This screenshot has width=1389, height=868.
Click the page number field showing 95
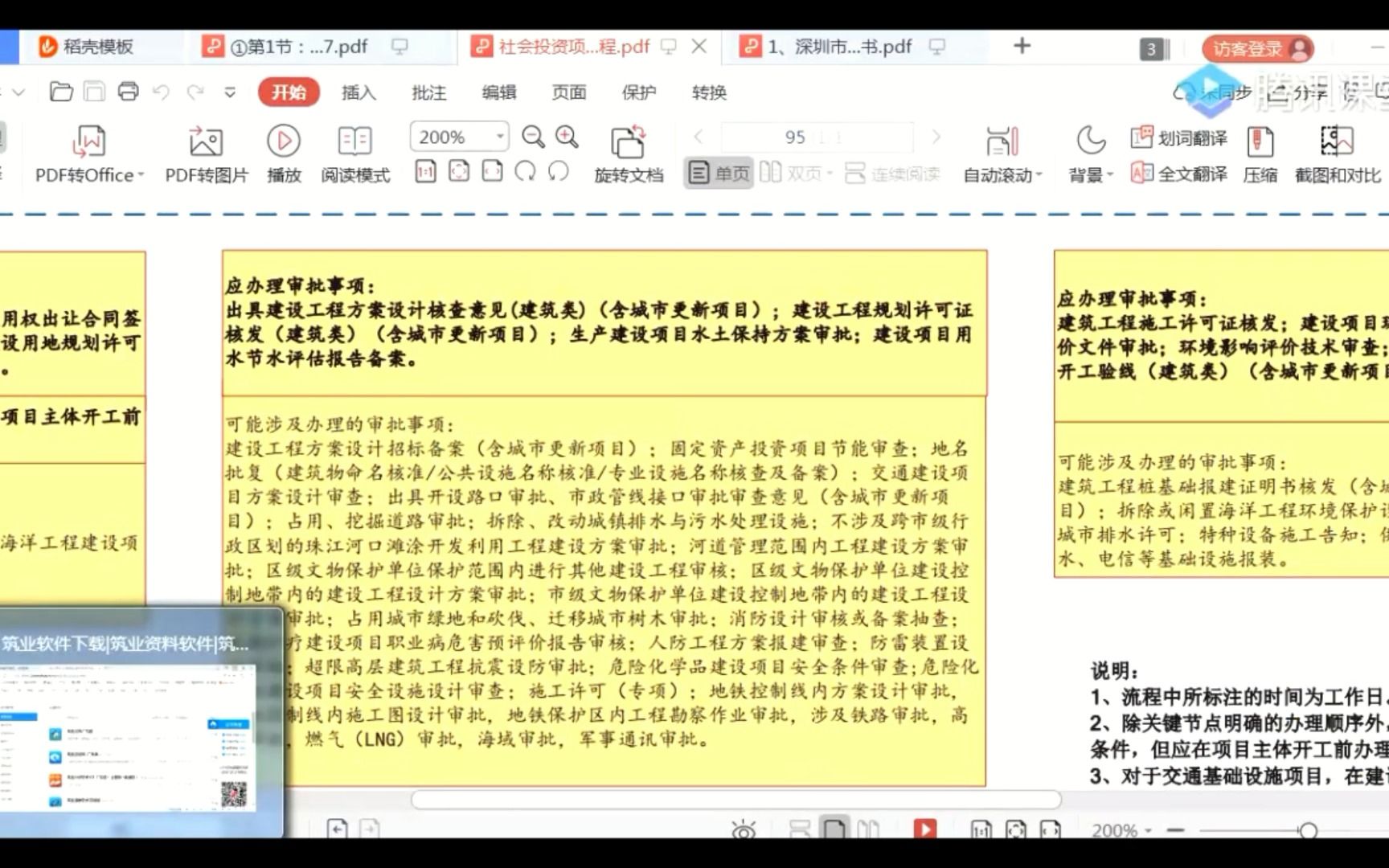click(x=817, y=137)
